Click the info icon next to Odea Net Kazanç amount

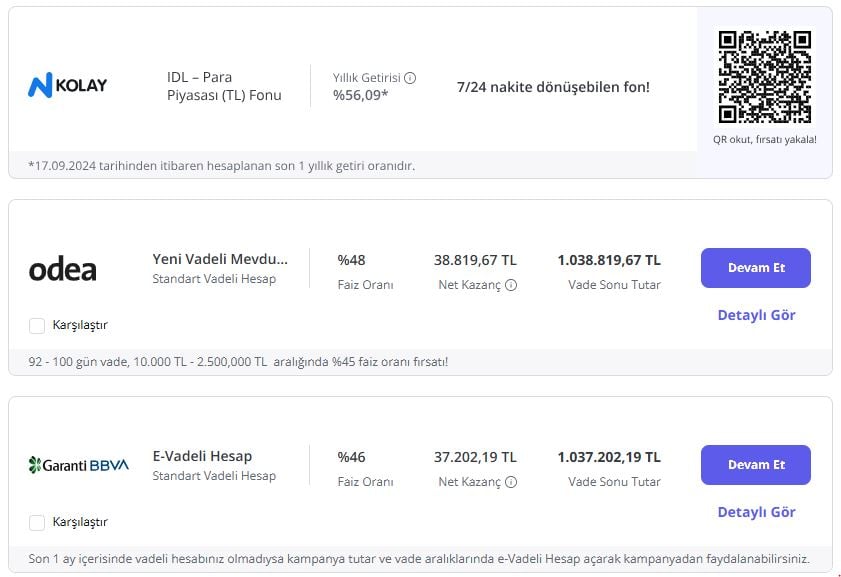point(511,285)
